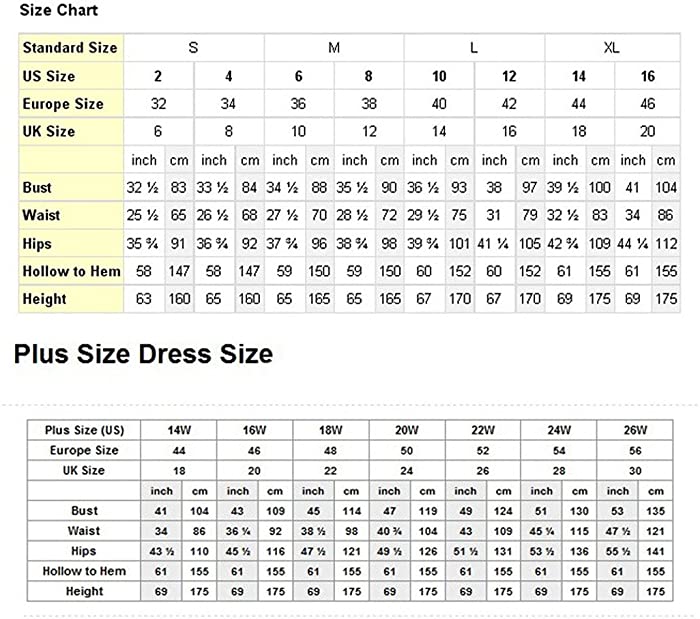Click the Waist 92 cm cell for 16W
Image resolution: width=700 pixels, height=619 pixels.
pos(275,531)
